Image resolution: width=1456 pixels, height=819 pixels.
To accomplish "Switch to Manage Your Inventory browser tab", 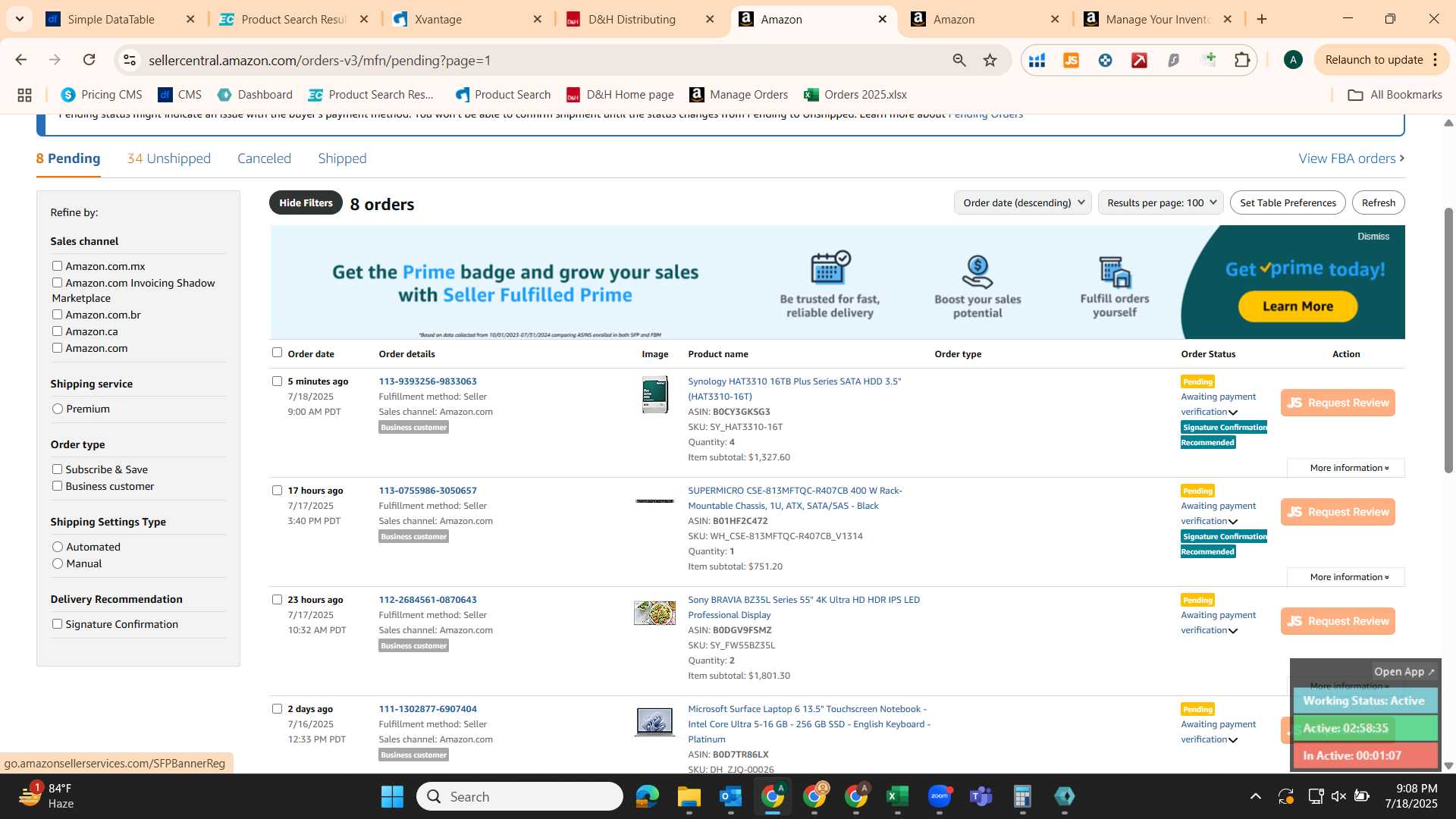I will point(1157,19).
